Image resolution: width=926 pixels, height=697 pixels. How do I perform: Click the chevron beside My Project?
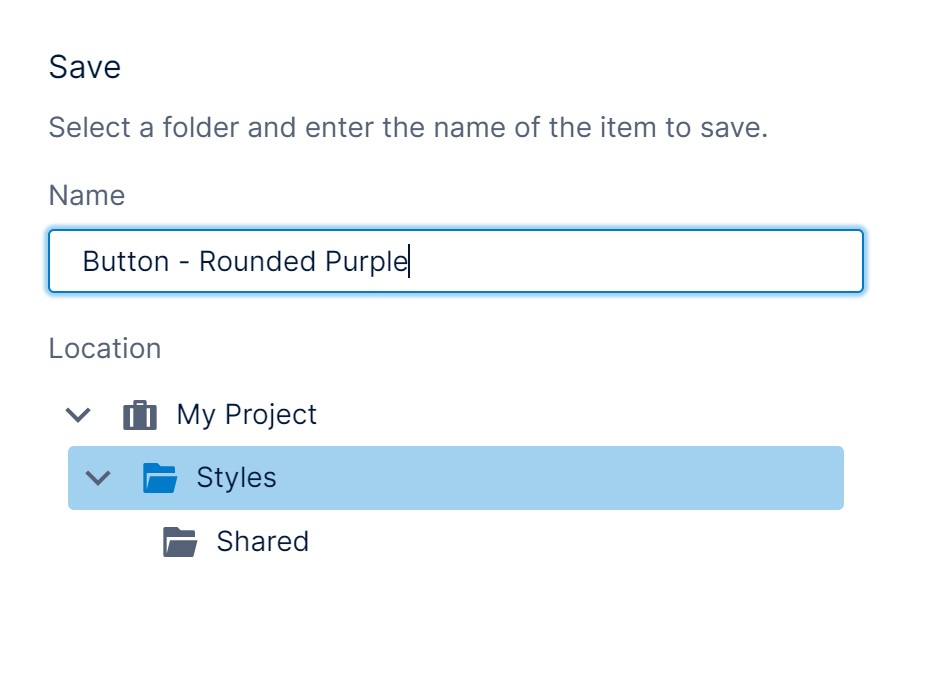tap(78, 415)
